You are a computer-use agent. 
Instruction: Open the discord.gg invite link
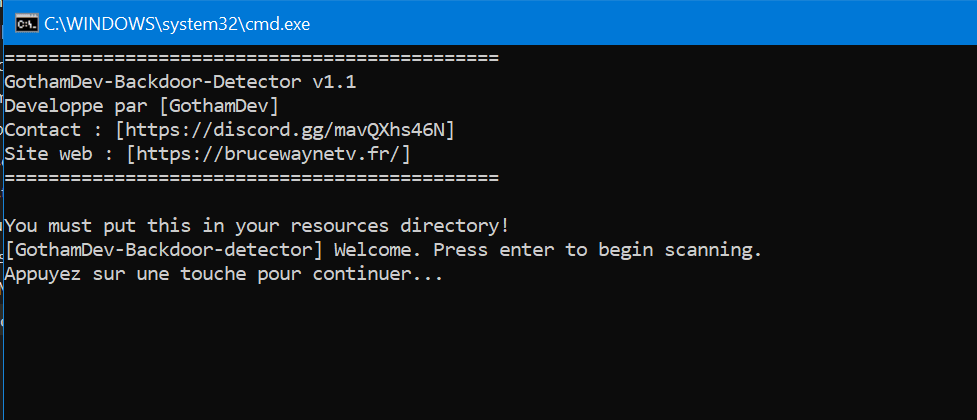(290, 129)
